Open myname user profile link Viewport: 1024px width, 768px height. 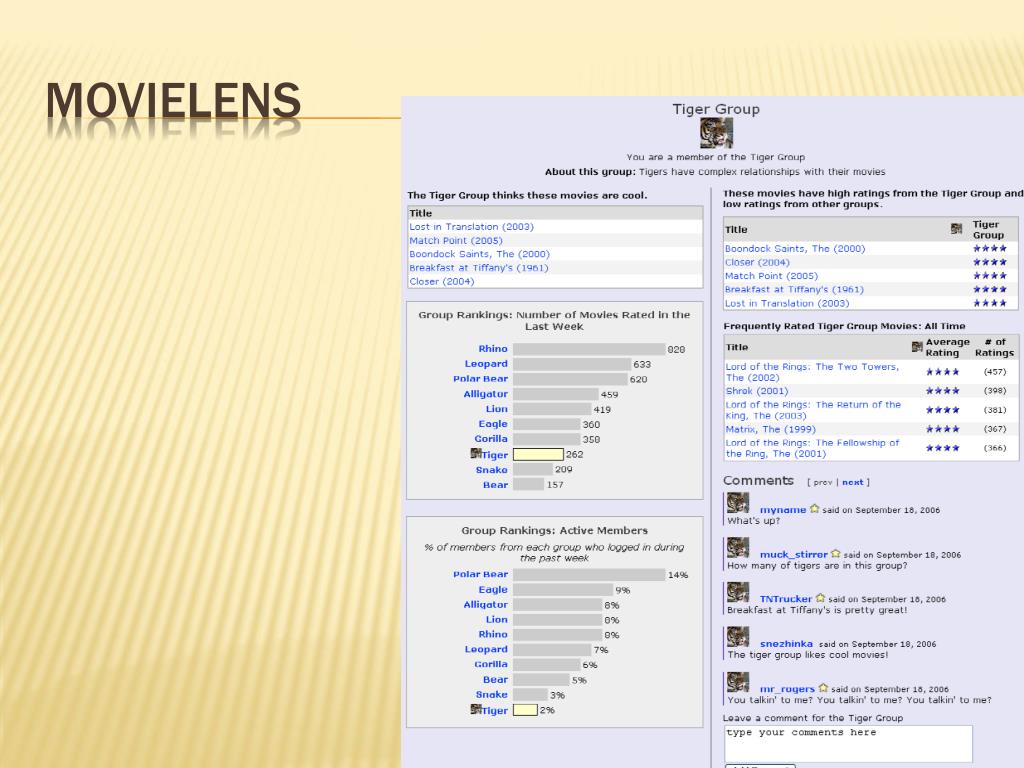[783, 510]
